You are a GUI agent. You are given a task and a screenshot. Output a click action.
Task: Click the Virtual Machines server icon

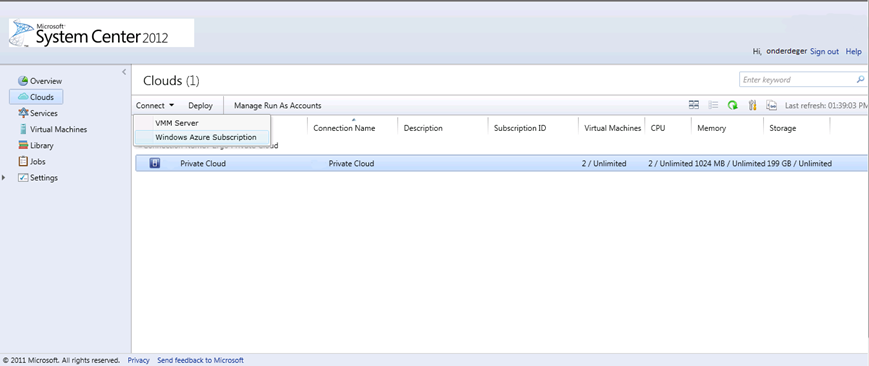click(23, 129)
